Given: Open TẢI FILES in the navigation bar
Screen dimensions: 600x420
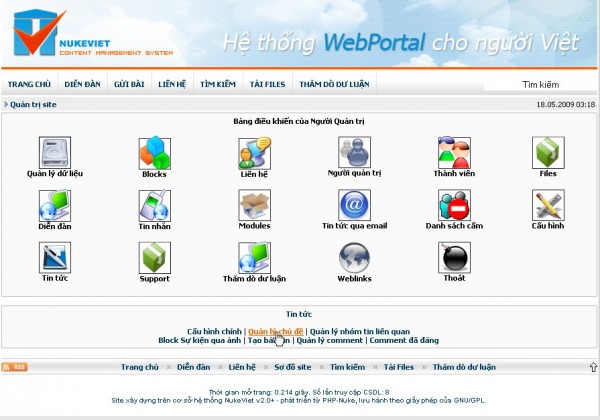Looking at the screenshot, I should click(267, 84).
